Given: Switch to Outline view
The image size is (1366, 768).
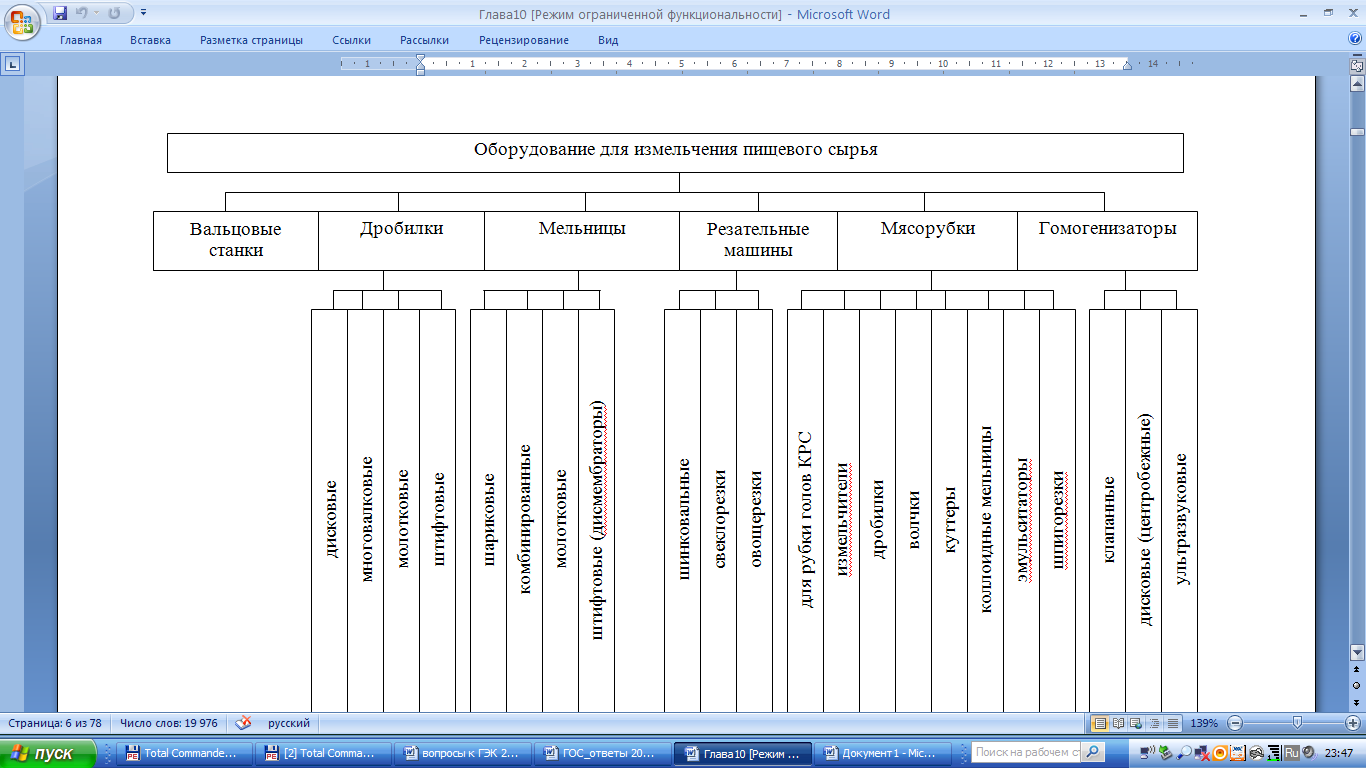Looking at the screenshot, I should click(1155, 722).
